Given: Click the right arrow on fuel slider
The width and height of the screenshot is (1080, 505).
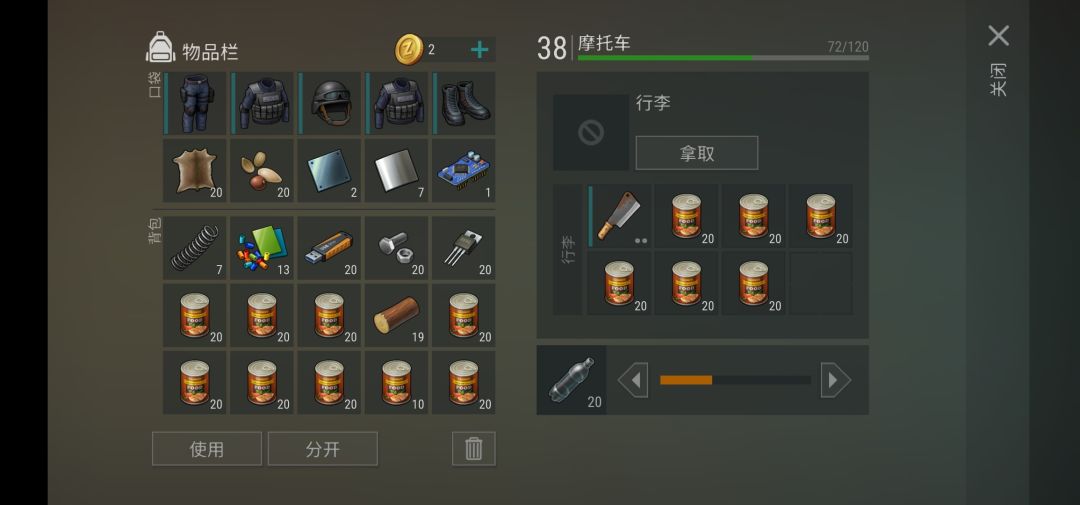Looking at the screenshot, I should (835, 380).
